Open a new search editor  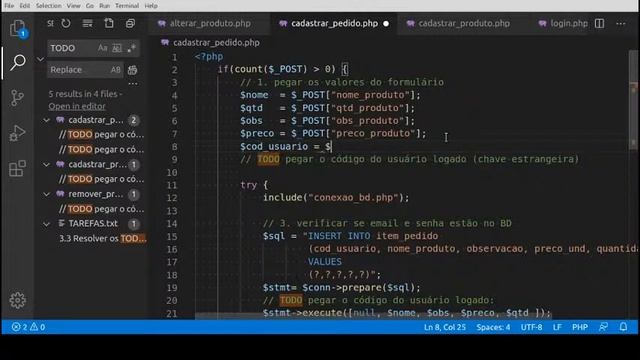click(x=109, y=24)
